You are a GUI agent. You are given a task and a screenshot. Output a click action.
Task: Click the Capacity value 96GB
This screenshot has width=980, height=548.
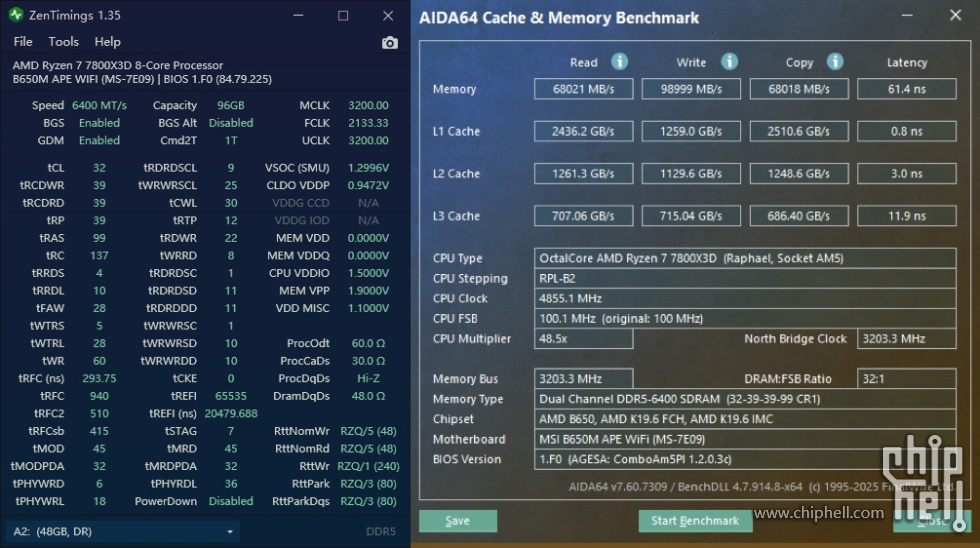coord(231,105)
